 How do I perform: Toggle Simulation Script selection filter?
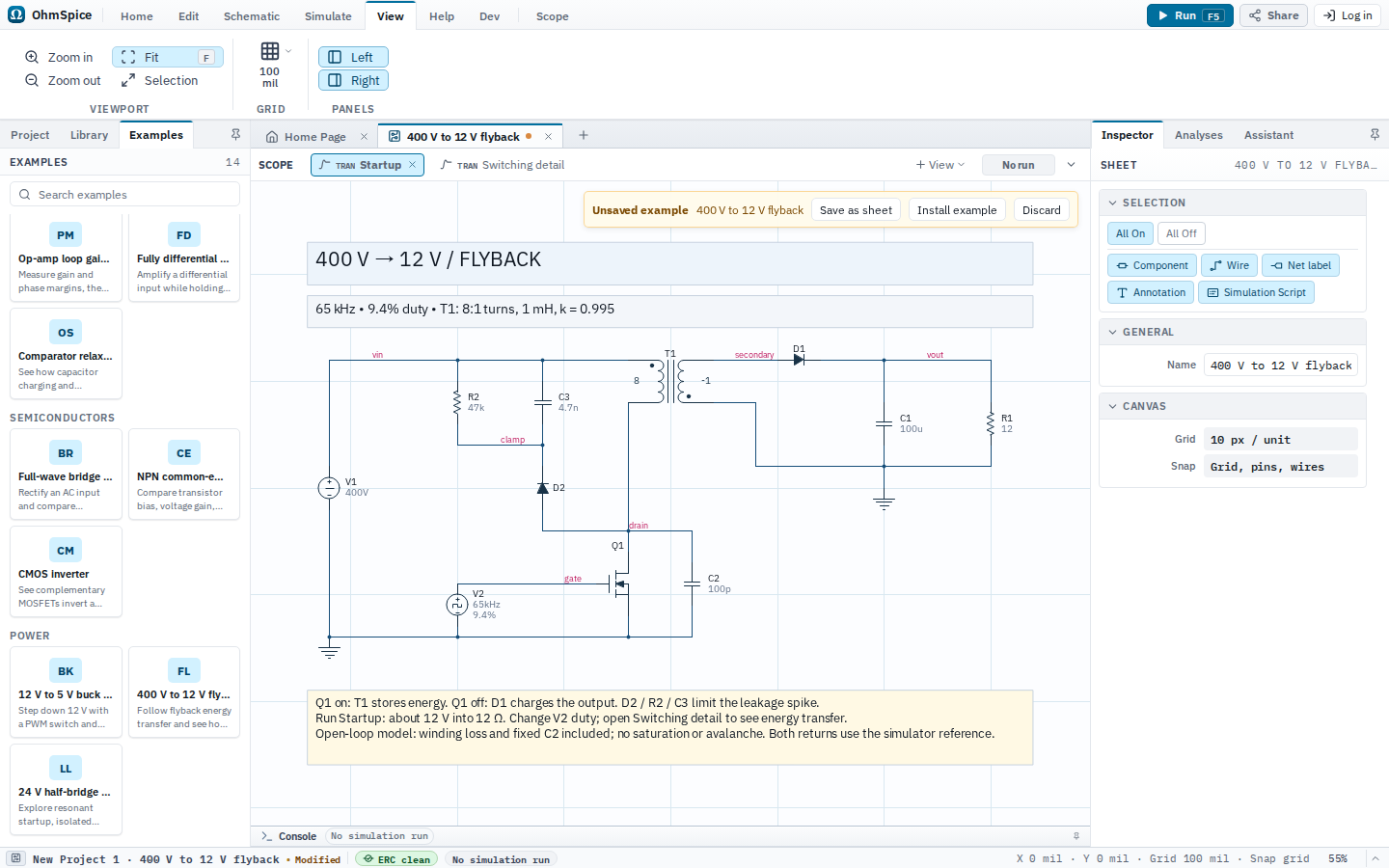(1256, 292)
